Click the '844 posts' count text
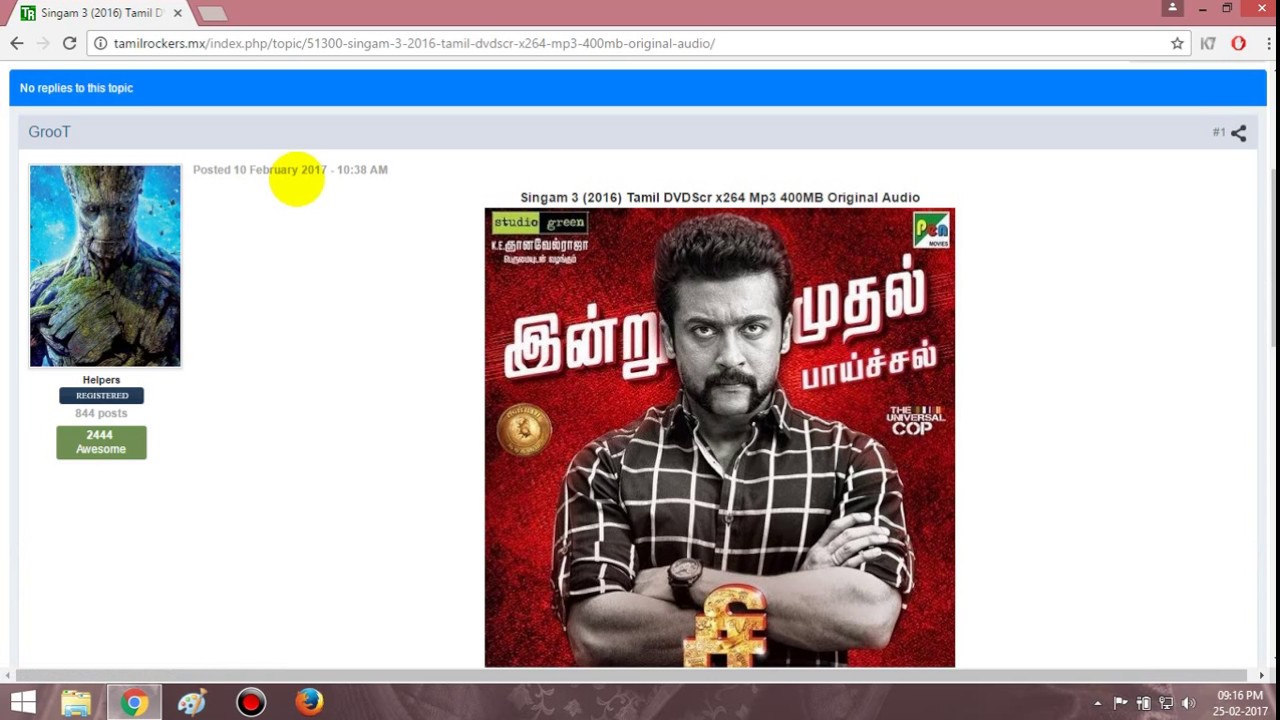 click(101, 413)
